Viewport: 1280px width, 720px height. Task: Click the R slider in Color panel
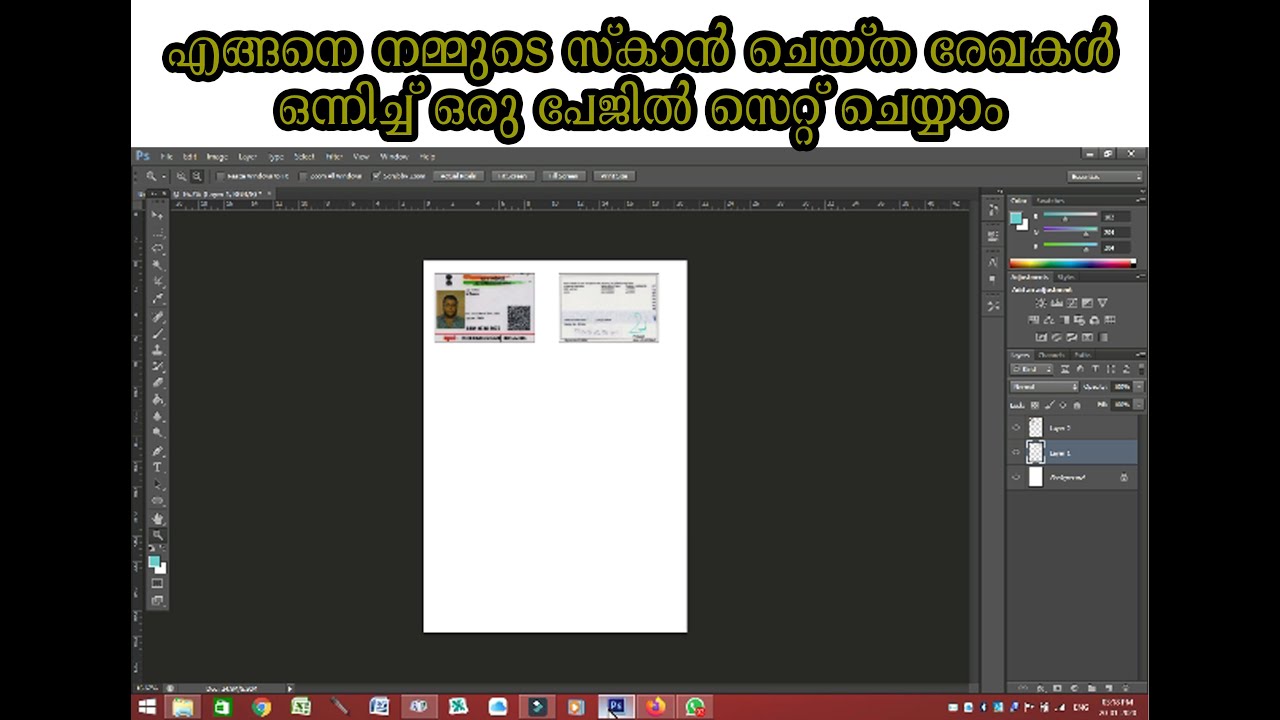point(1071,217)
